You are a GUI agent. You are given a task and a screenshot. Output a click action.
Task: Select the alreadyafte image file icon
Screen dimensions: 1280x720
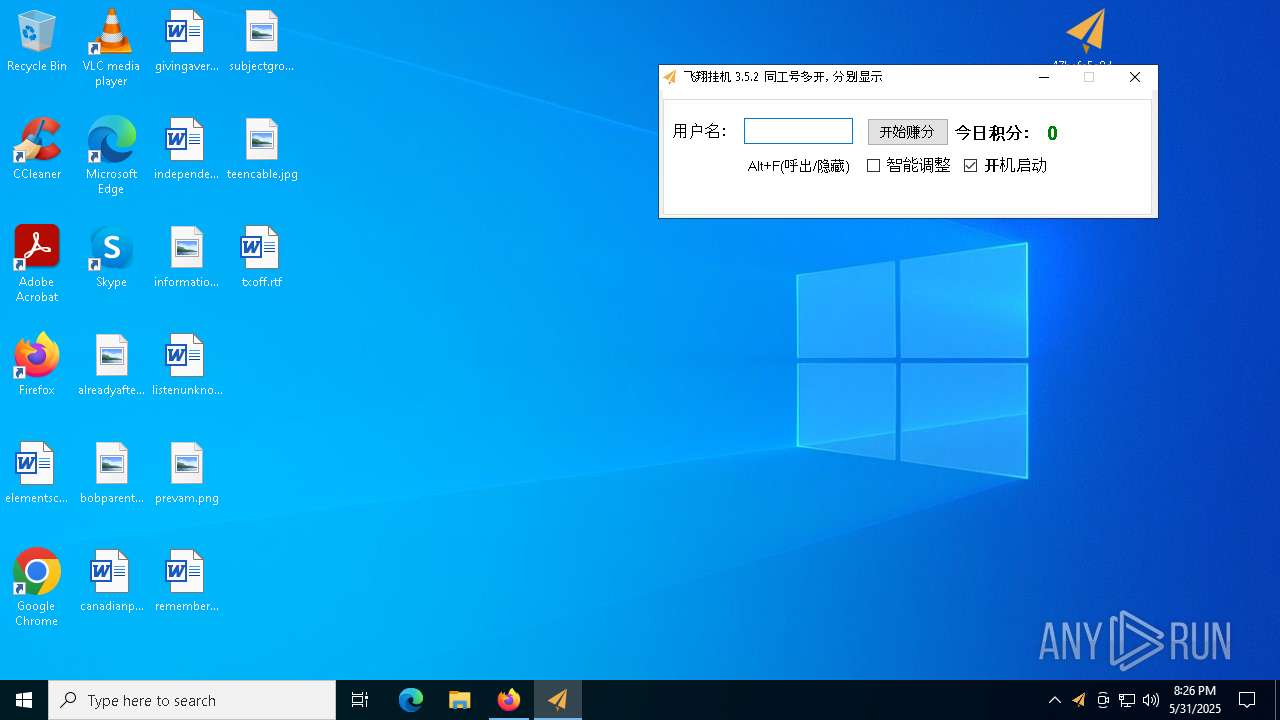[x=111, y=365]
